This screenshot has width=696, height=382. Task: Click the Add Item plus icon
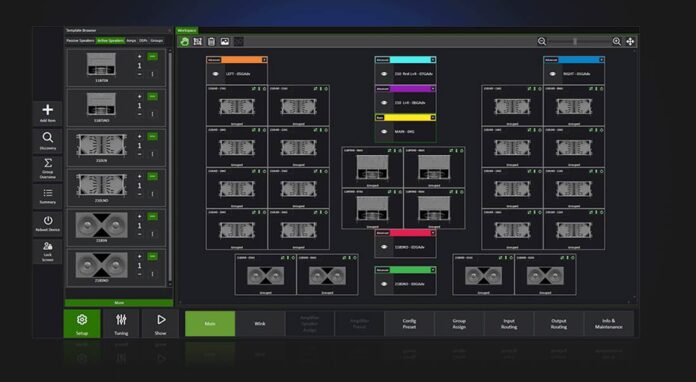click(47, 109)
